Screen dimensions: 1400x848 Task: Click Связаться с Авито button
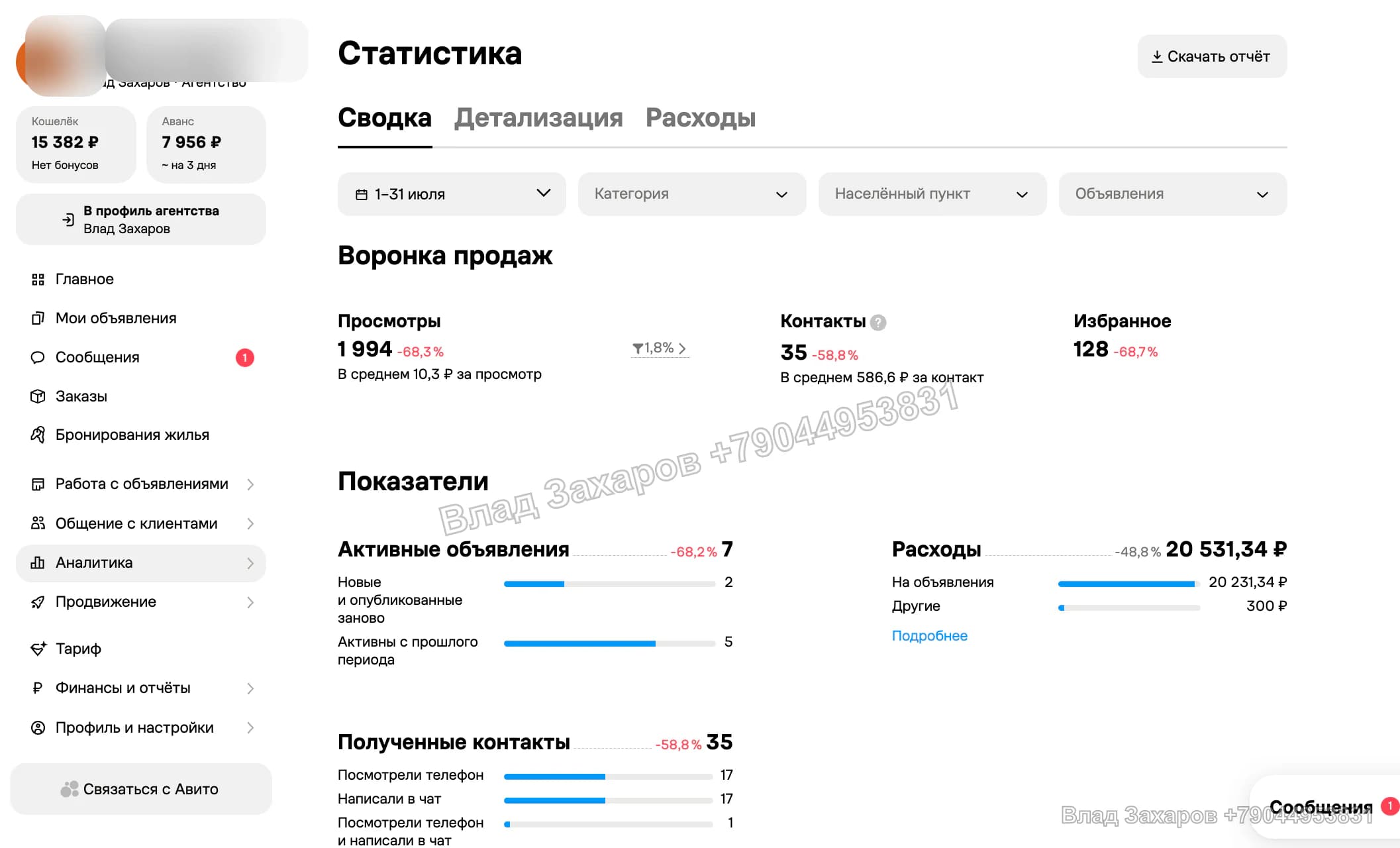(140, 789)
